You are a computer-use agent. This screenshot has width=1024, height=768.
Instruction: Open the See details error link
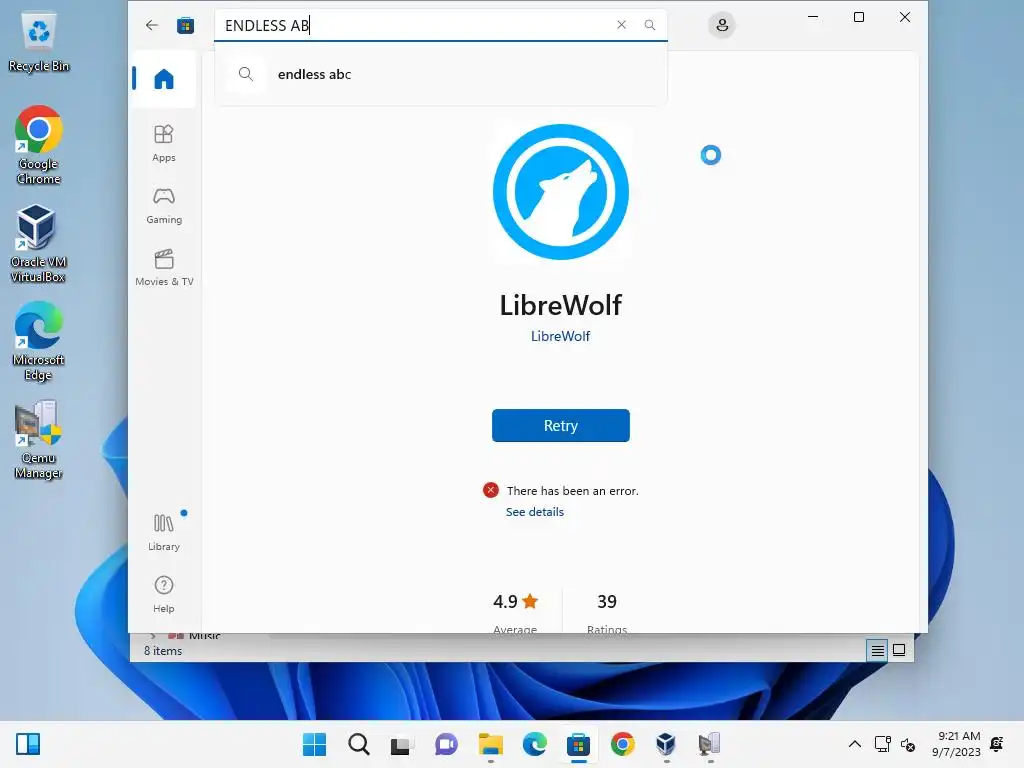coord(534,512)
